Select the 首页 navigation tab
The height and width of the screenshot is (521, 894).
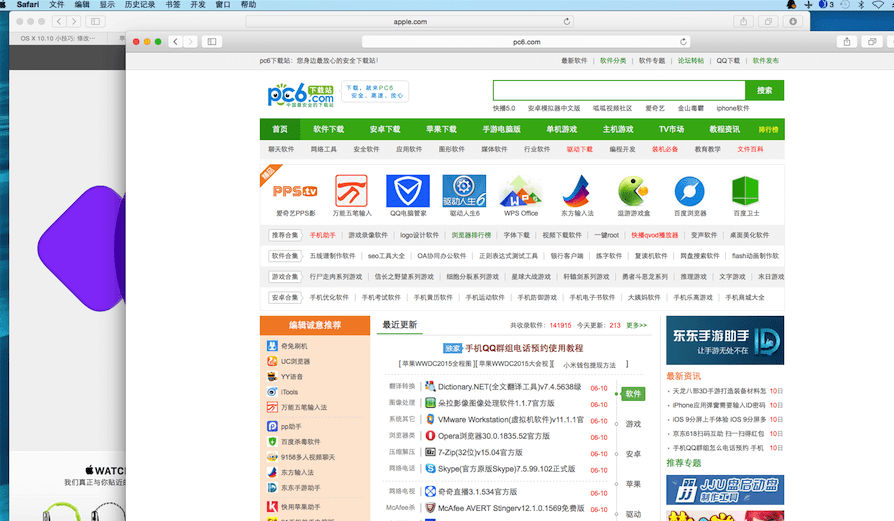pyautogui.click(x=280, y=129)
